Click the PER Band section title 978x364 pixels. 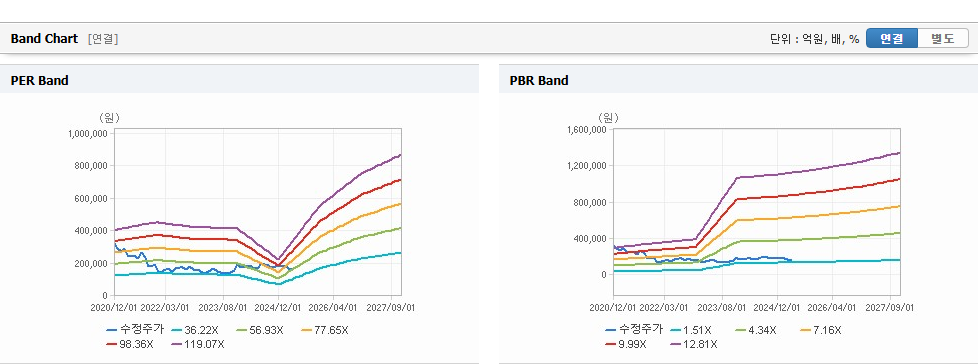point(39,80)
